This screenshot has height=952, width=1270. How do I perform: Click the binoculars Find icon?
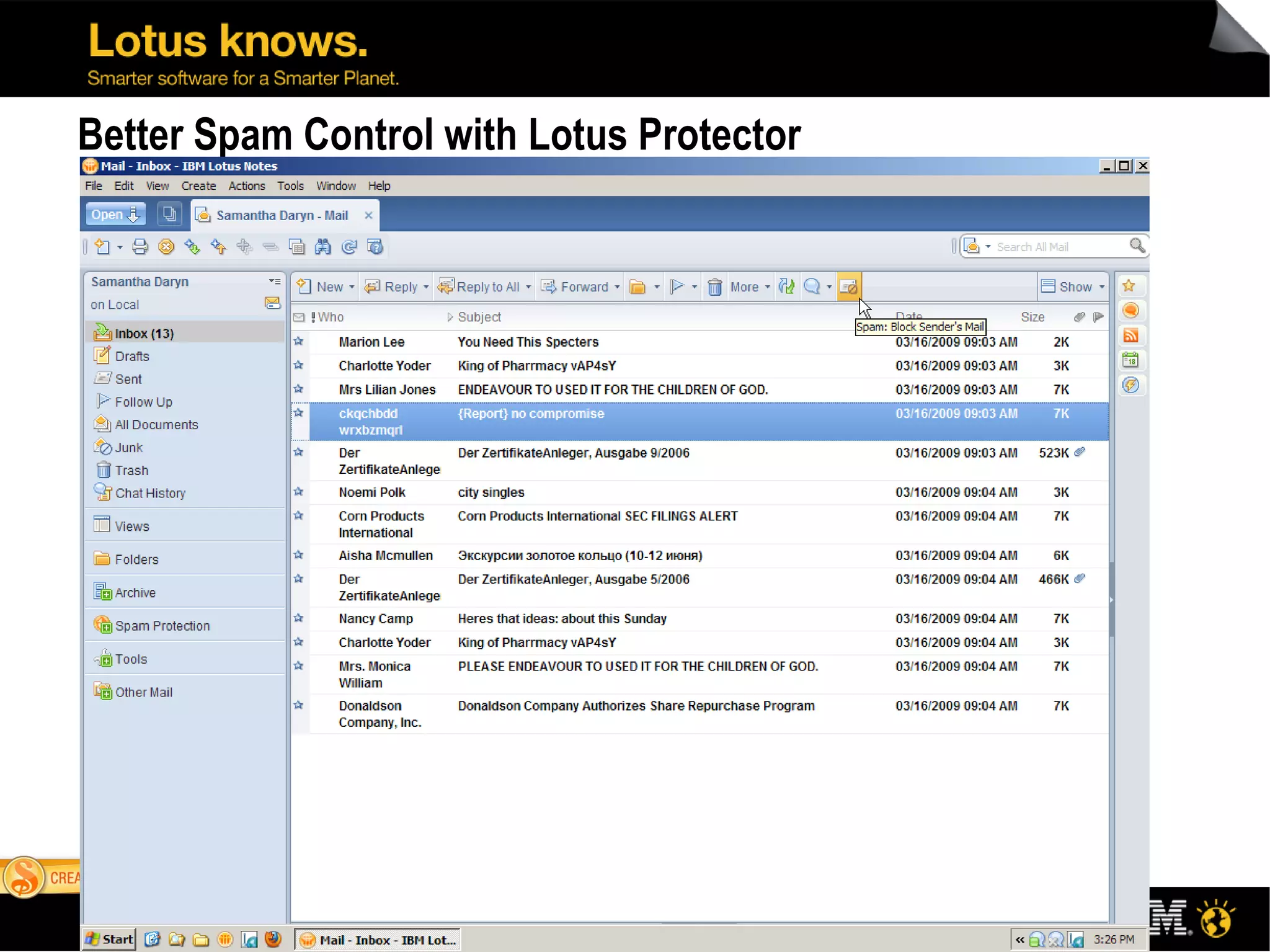(322, 247)
